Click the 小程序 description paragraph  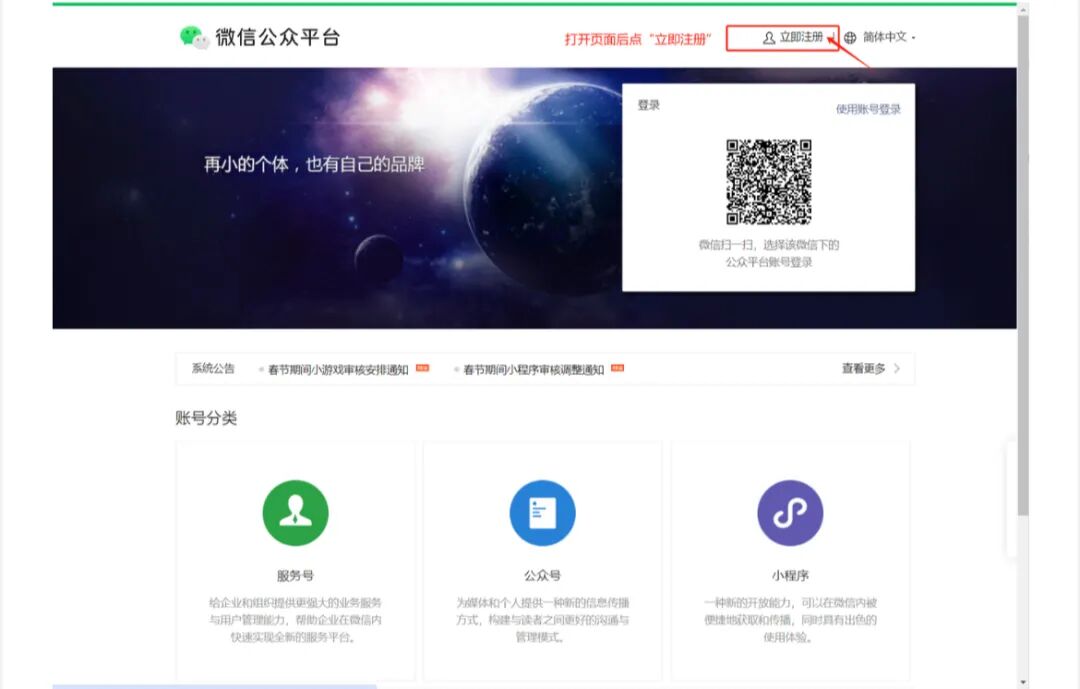[790, 620]
